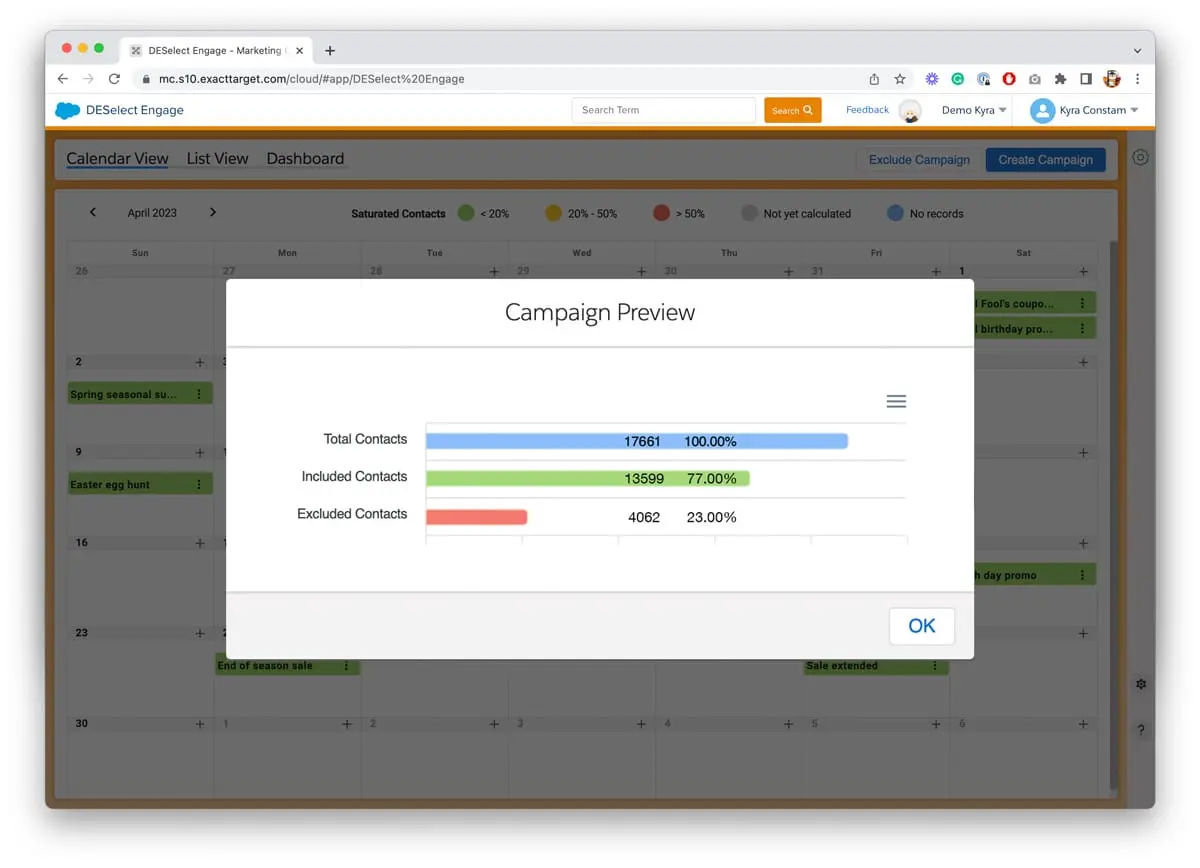Screen dimensions: 1200x868
Task: Open the browser extensions puzzle icon
Action: coord(1060,79)
